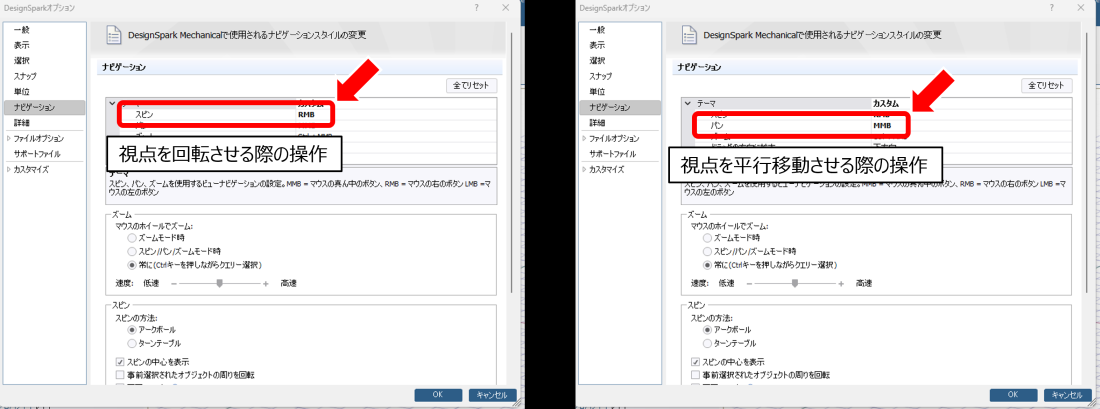Click the help question mark in left dialog
1100x409 pixels.
coord(476,7)
